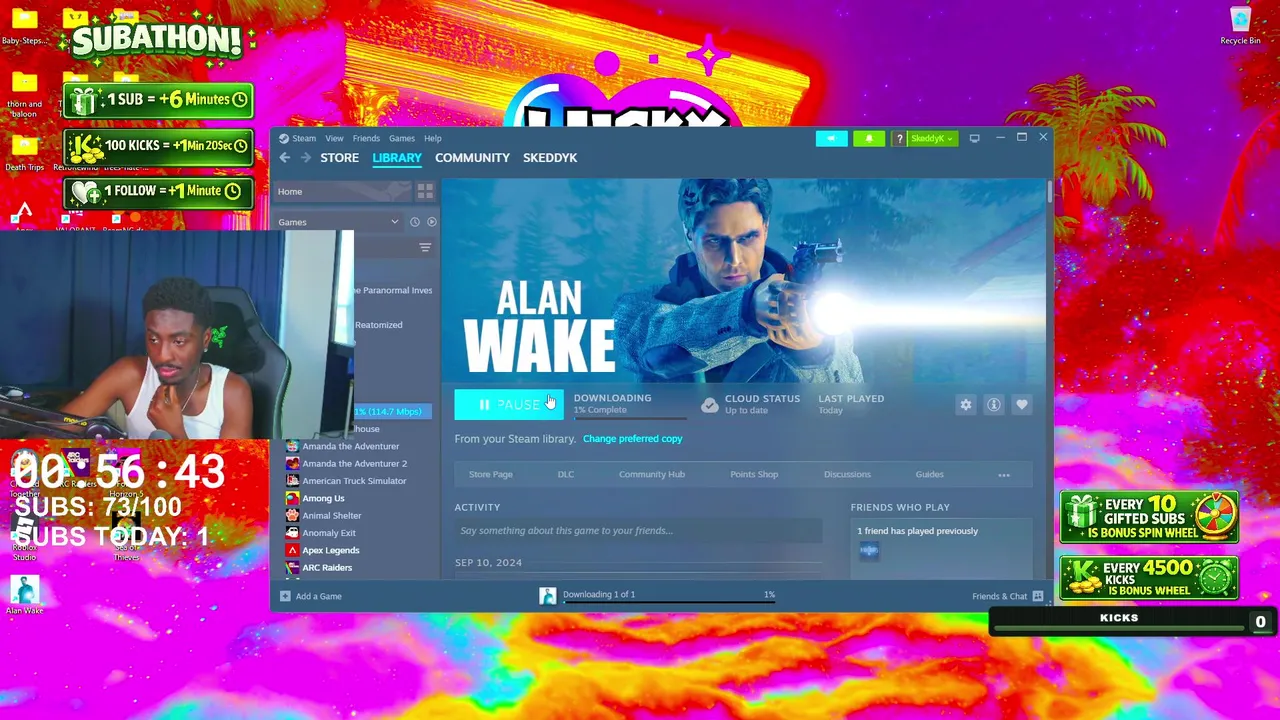Open Baby Steps desktop shortcut
The height and width of the screenshot is (720, 1280).
[24, 27]
